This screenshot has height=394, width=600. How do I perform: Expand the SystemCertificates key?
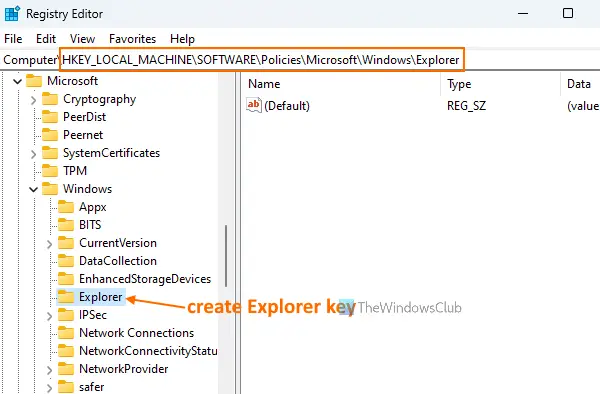coord(33,154)
